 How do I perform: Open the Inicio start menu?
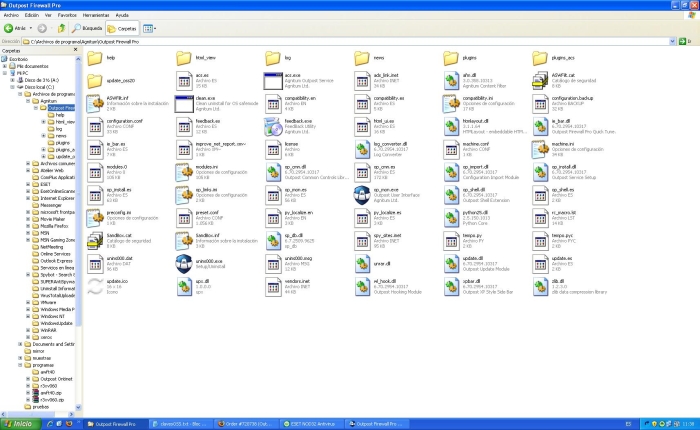coord(21,424)
